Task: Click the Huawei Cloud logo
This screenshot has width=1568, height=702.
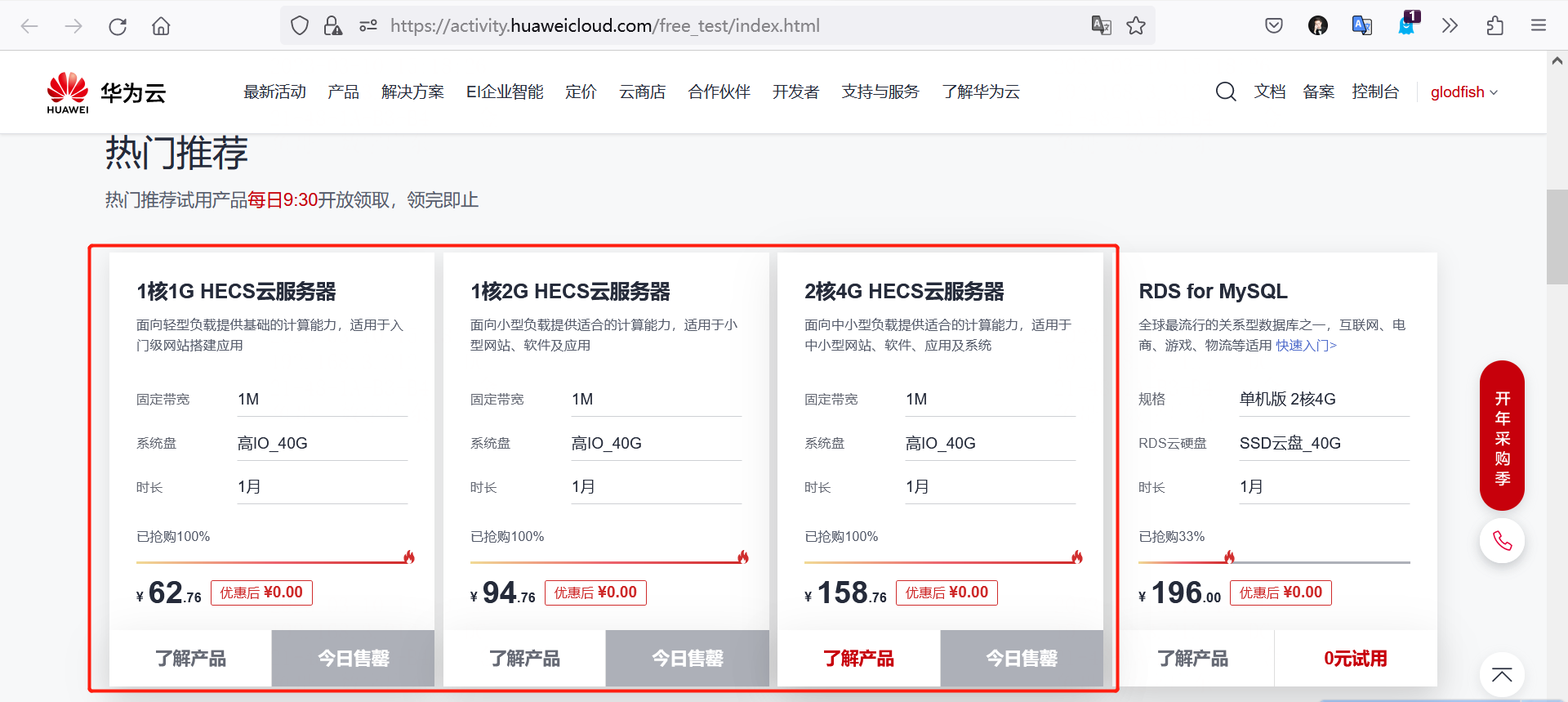Action: tap(106, 92)
